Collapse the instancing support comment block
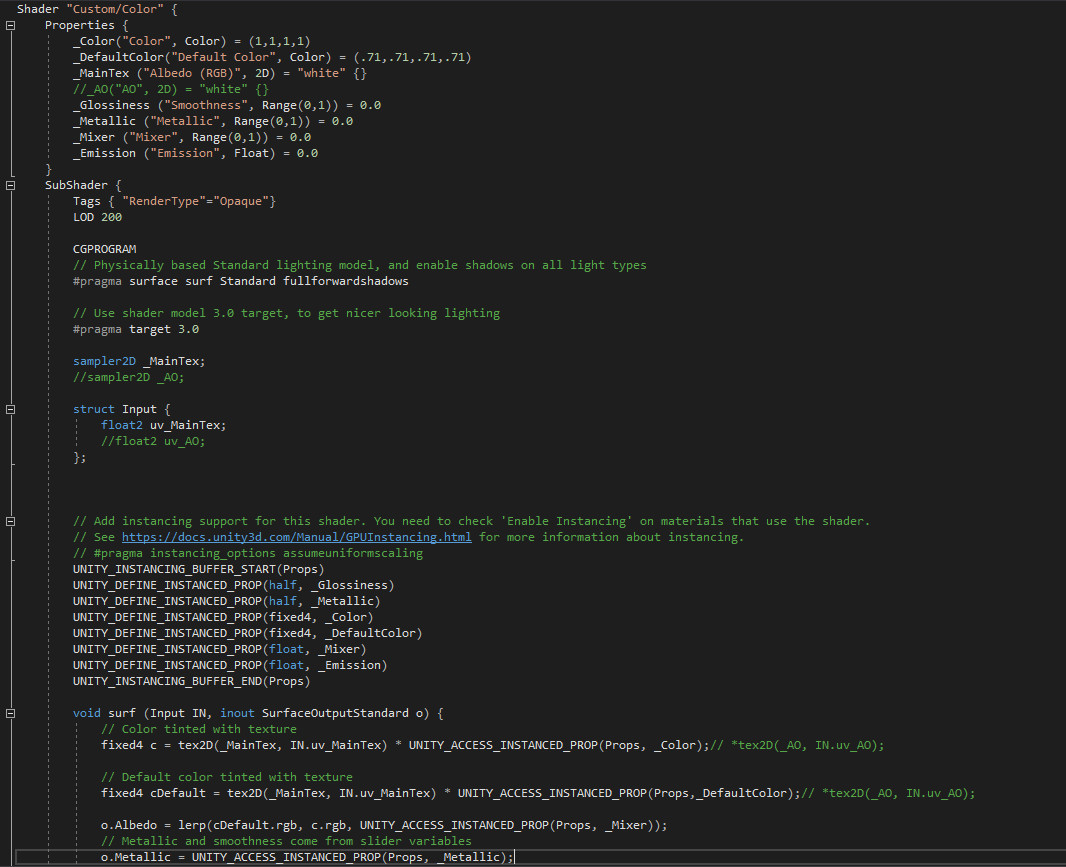This screenshot has width=1066, height=867. point(10,522)
